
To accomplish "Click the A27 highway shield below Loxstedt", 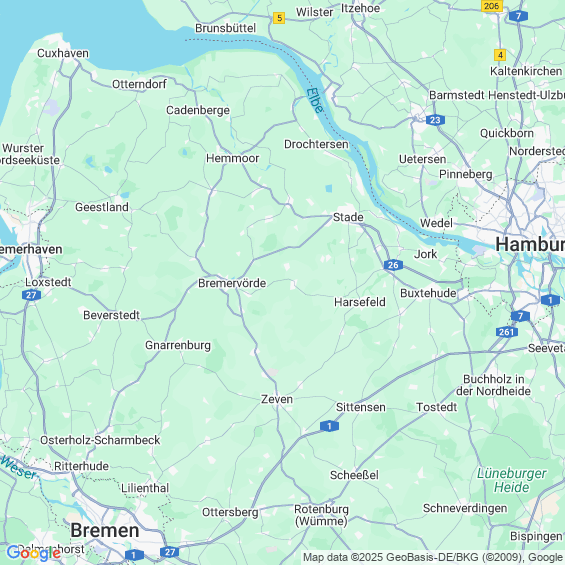I will tap(31, 295).
